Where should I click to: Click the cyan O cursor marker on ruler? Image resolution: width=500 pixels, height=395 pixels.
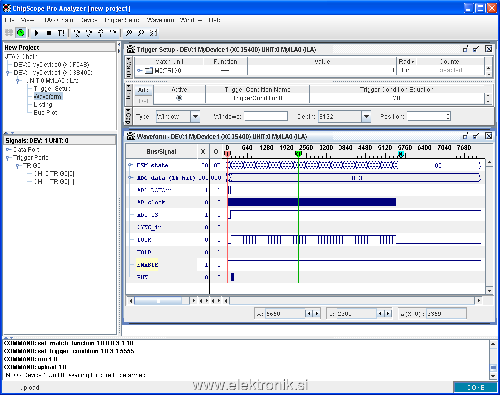[x=401, y=154]
